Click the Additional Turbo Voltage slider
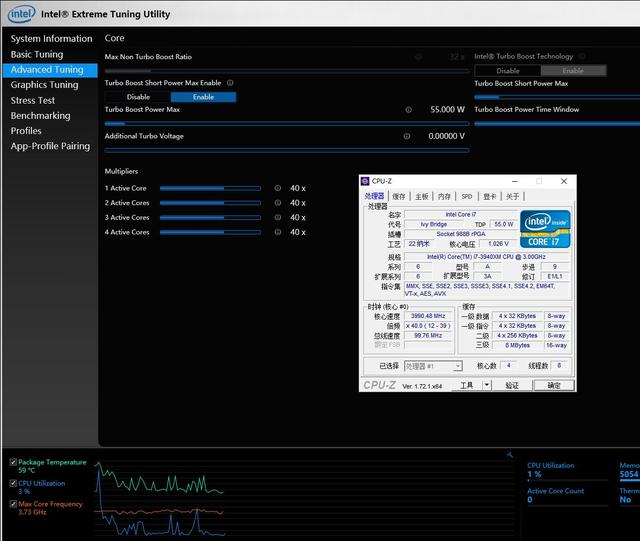The image size is (640, 541). tap(287, 151)
